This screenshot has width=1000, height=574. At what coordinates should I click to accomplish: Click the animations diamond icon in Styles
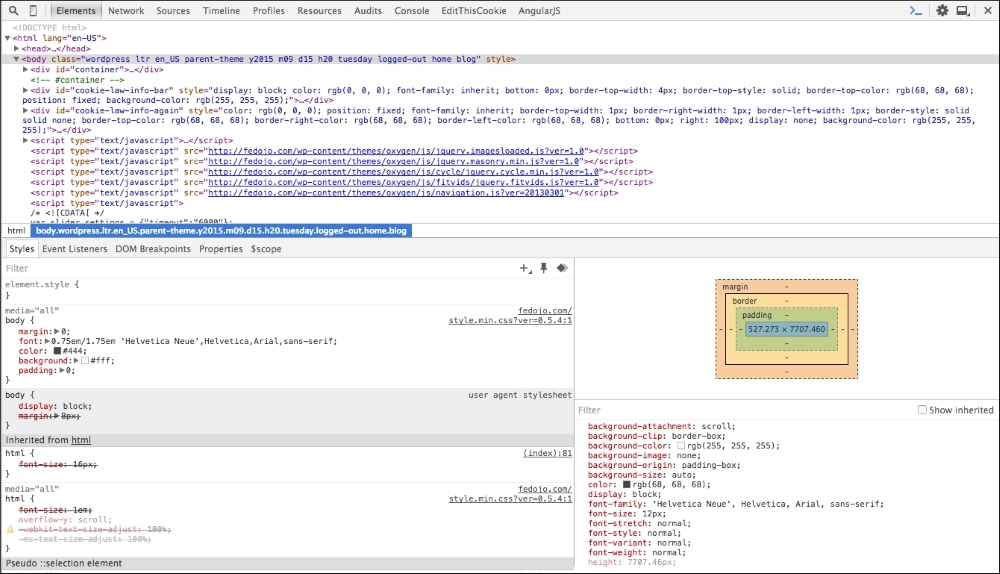pyautogui.click(x=562, y=269)
